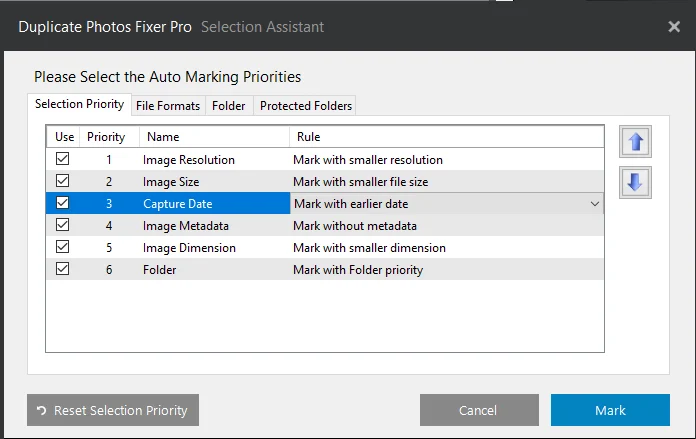Screen dimensions: 696x439
Task: Select the Image Metadata name cell
Action: (186, 226)
